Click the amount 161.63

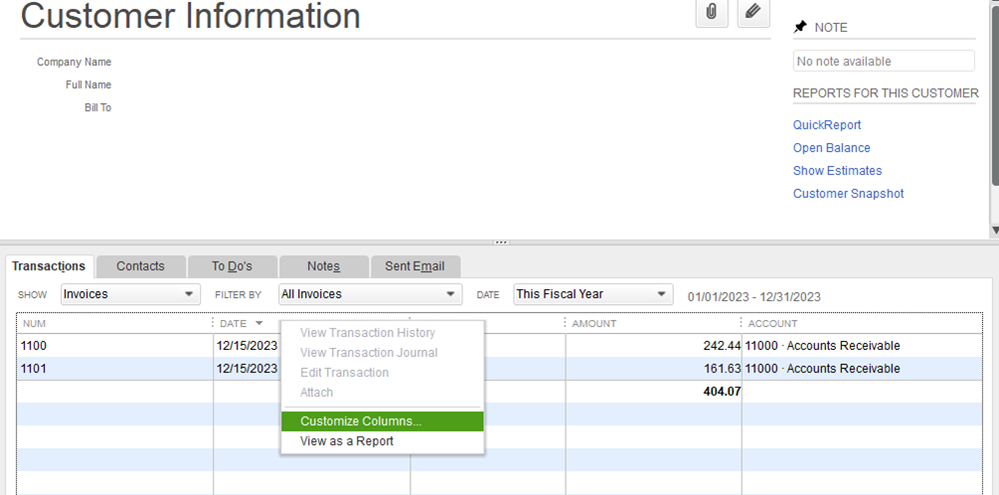pyautogui.click(x=722, y=369)
